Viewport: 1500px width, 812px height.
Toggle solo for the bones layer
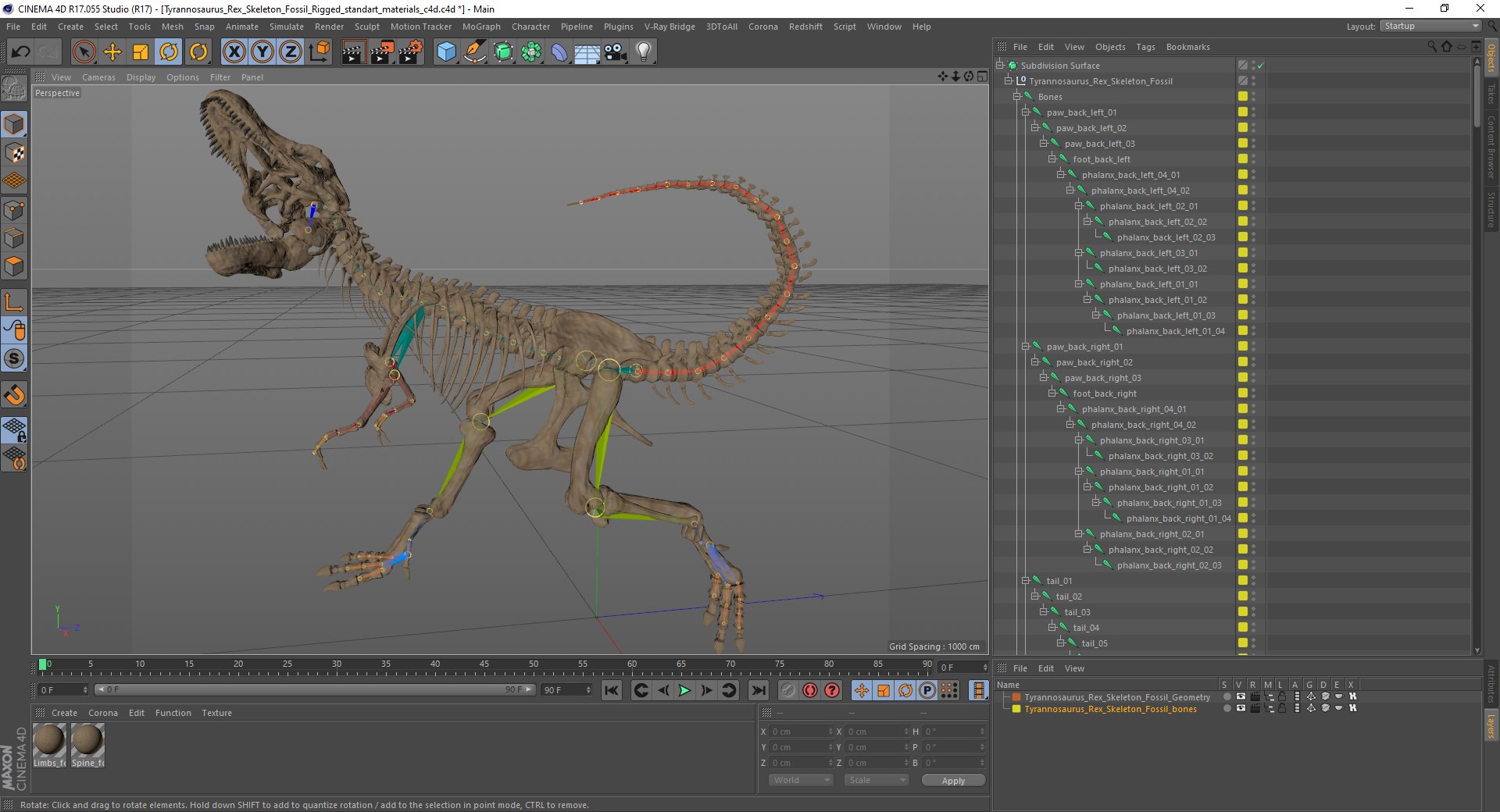pyautogui.click(x=1227, y=709)
